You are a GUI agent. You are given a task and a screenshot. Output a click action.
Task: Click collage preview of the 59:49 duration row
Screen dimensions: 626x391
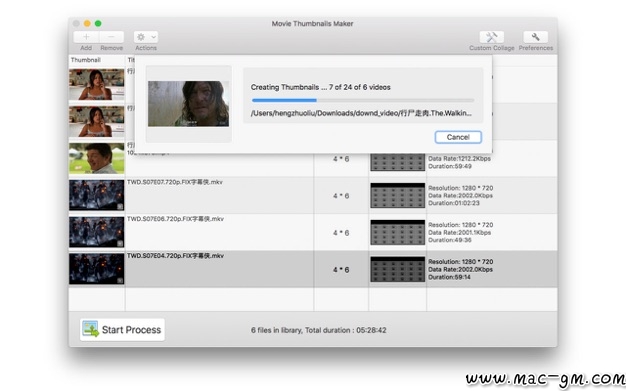pos(398,162)
